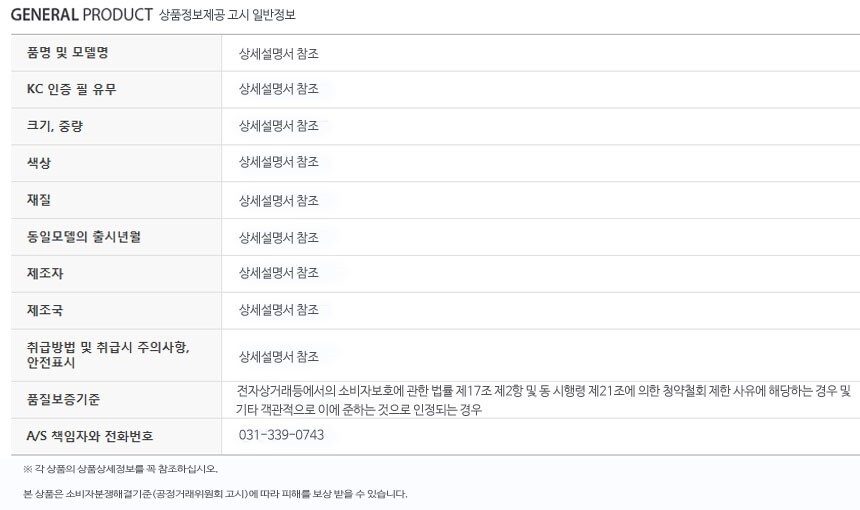Click the 상품정보제공 고시 일반정보 subtitle
This screenshot has height=510, width=860.
click(x=227, y=16)
